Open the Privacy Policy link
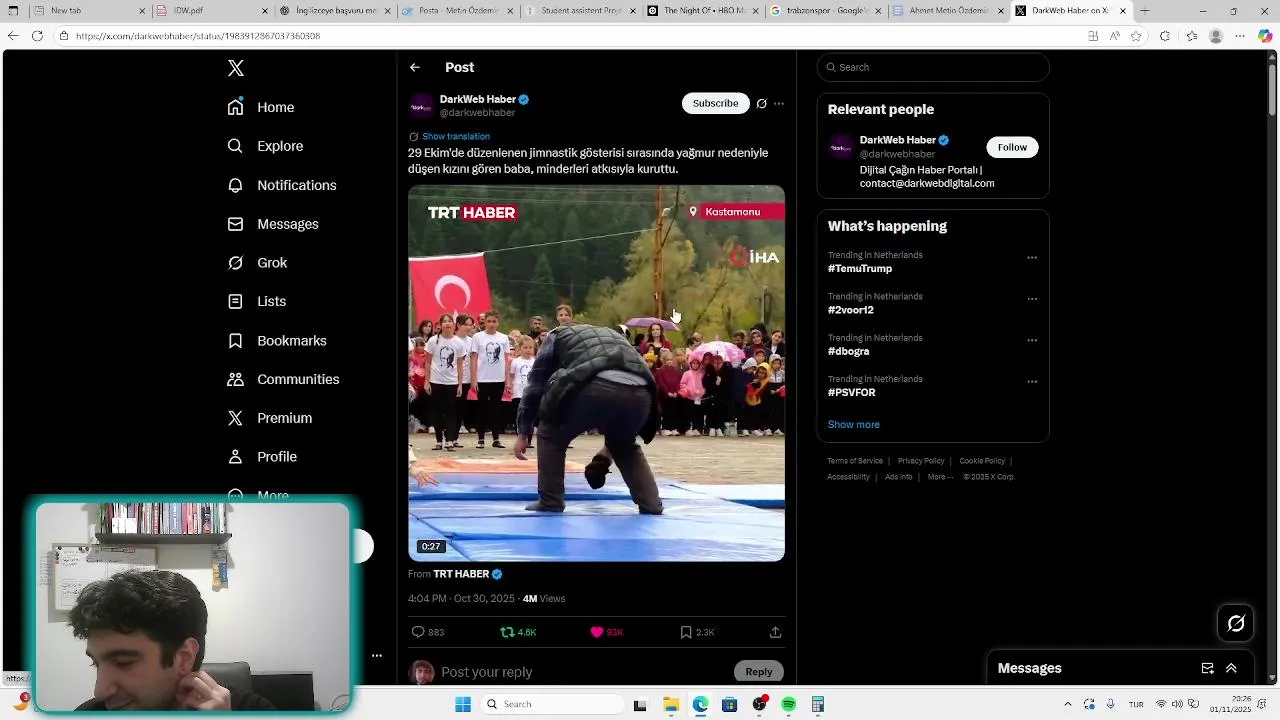Viewport: 1280px width, 720px height. click(x=921, y=461)
